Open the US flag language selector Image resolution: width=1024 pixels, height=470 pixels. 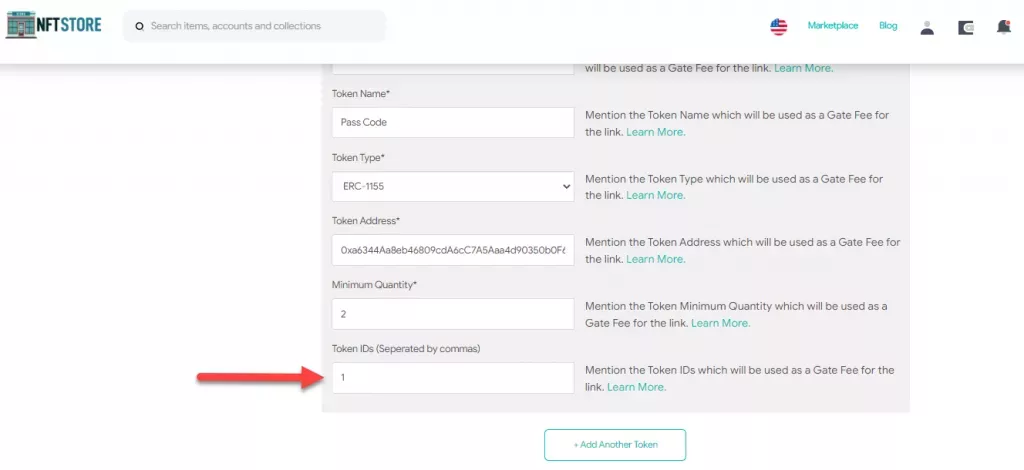778,26
